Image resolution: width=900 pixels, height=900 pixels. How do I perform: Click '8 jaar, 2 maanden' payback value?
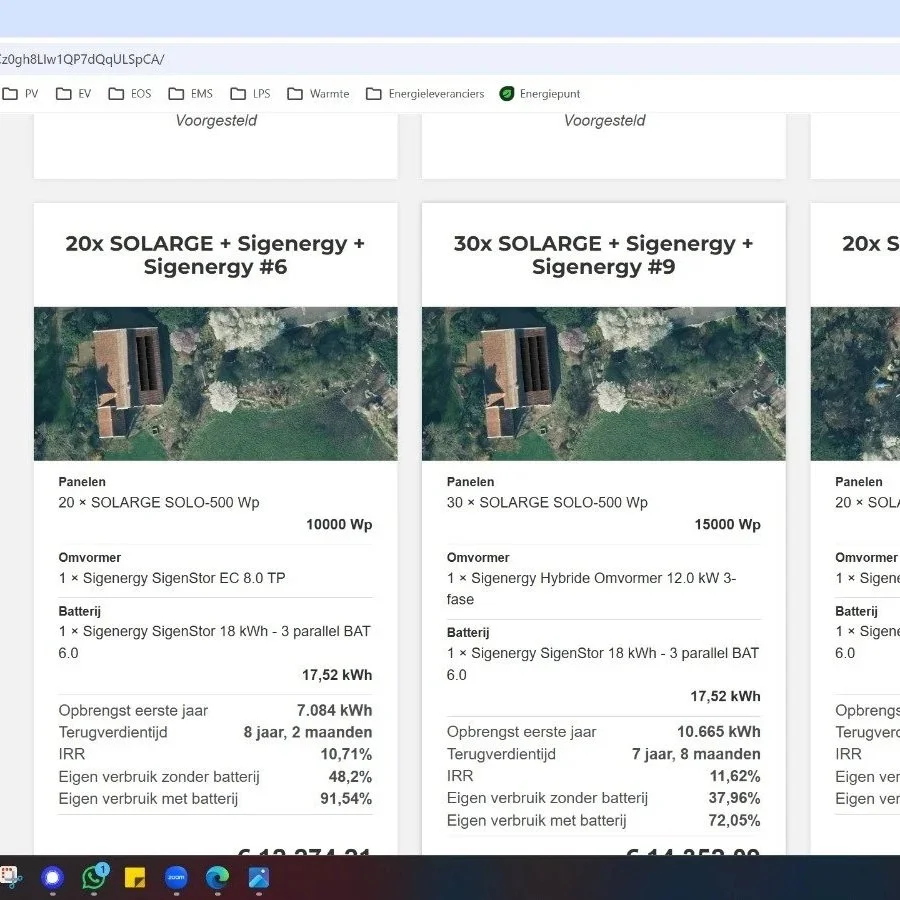308,732
